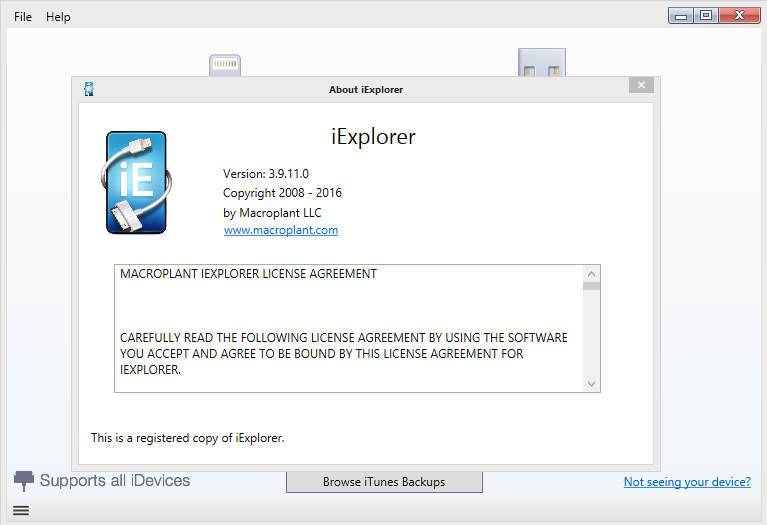Click the 'CAREFULLY READ THE FOLLOWING' license paragraph
Image resolution: width=767 pixels, height=525 pixels.
tap(343, 354)
